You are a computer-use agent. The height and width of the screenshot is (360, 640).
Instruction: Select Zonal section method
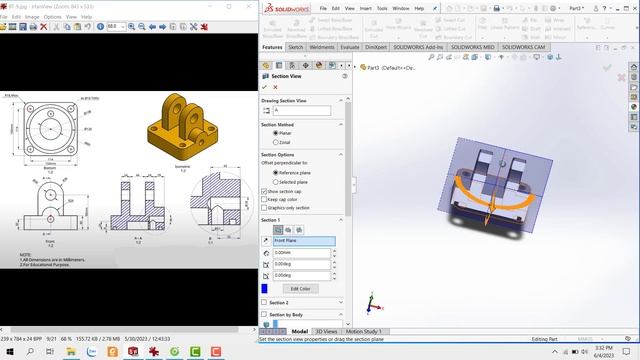[276, 142]
